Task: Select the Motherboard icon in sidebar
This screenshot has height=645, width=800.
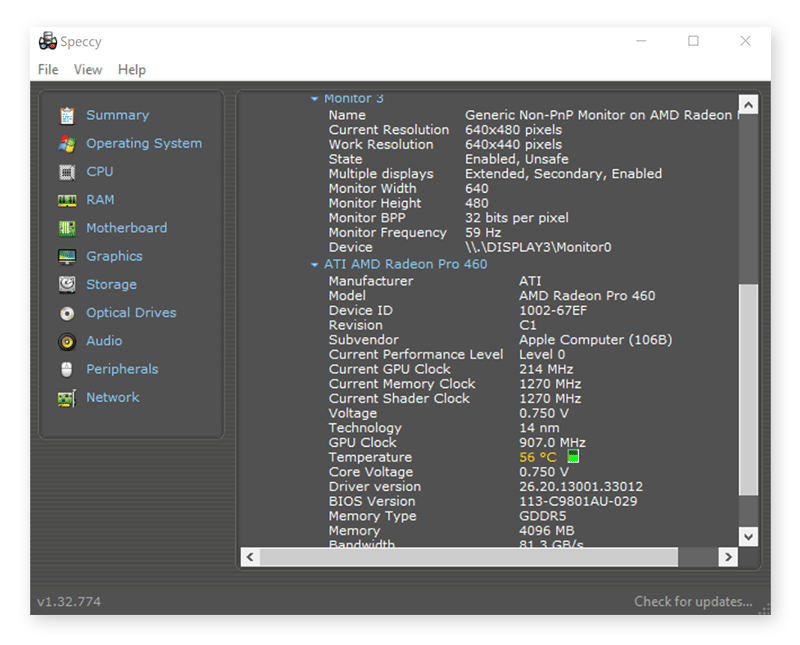Action: click(x=67, y=228)
